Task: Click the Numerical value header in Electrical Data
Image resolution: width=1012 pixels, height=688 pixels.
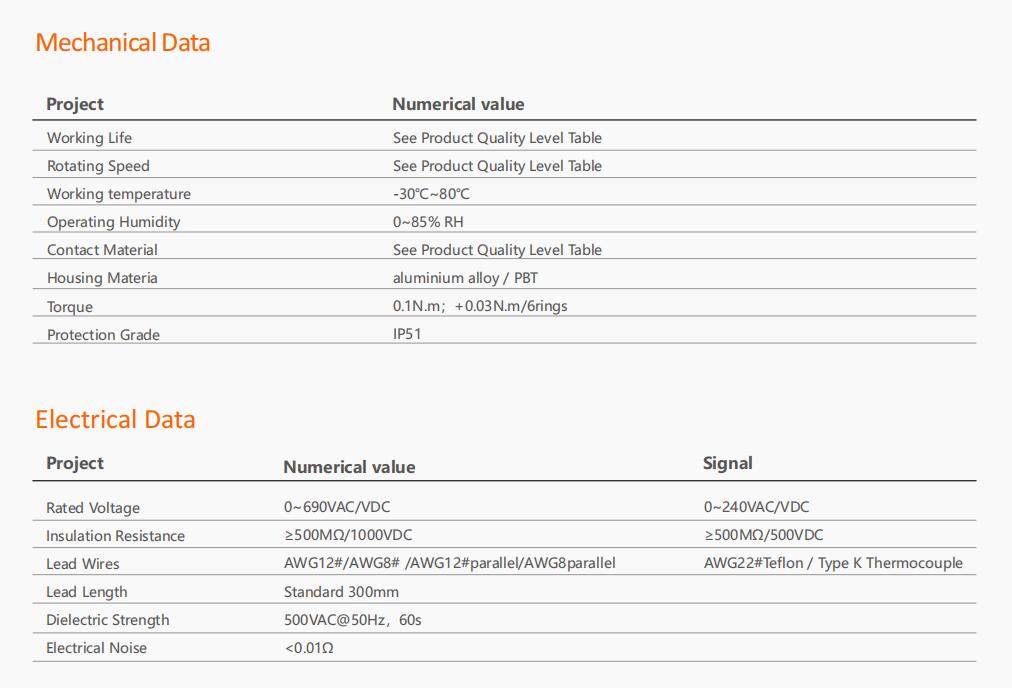Action: (x=349, y=467)
